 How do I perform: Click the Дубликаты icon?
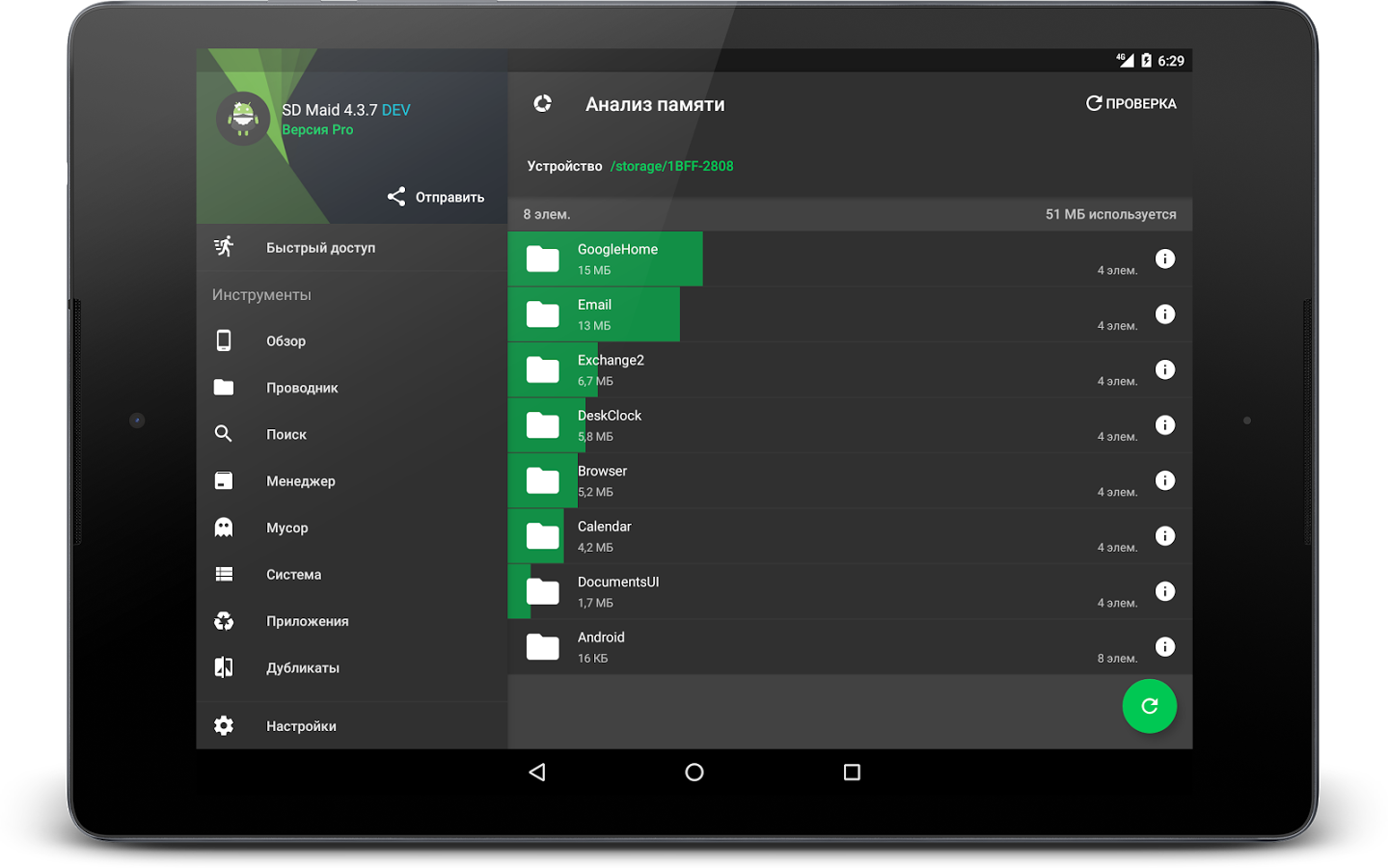point(224,667)
